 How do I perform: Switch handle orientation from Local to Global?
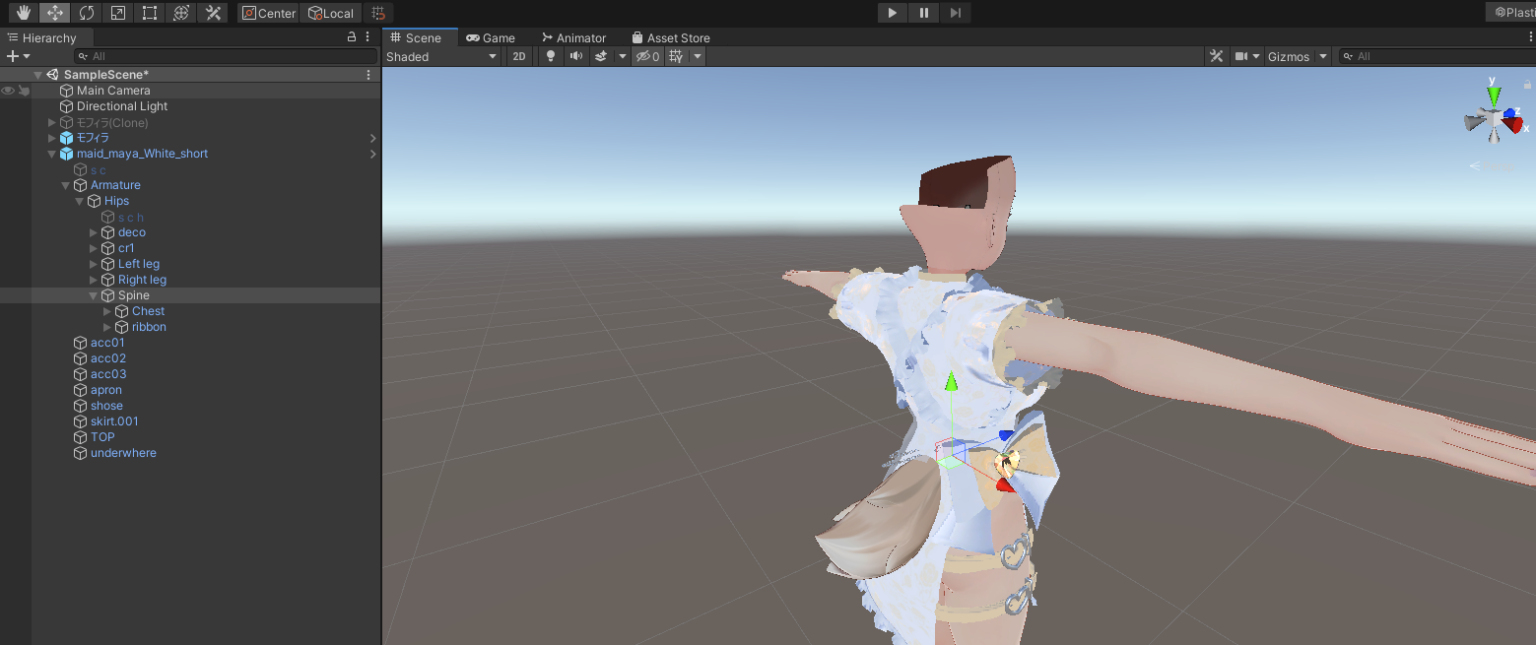[x=331, y=12]
